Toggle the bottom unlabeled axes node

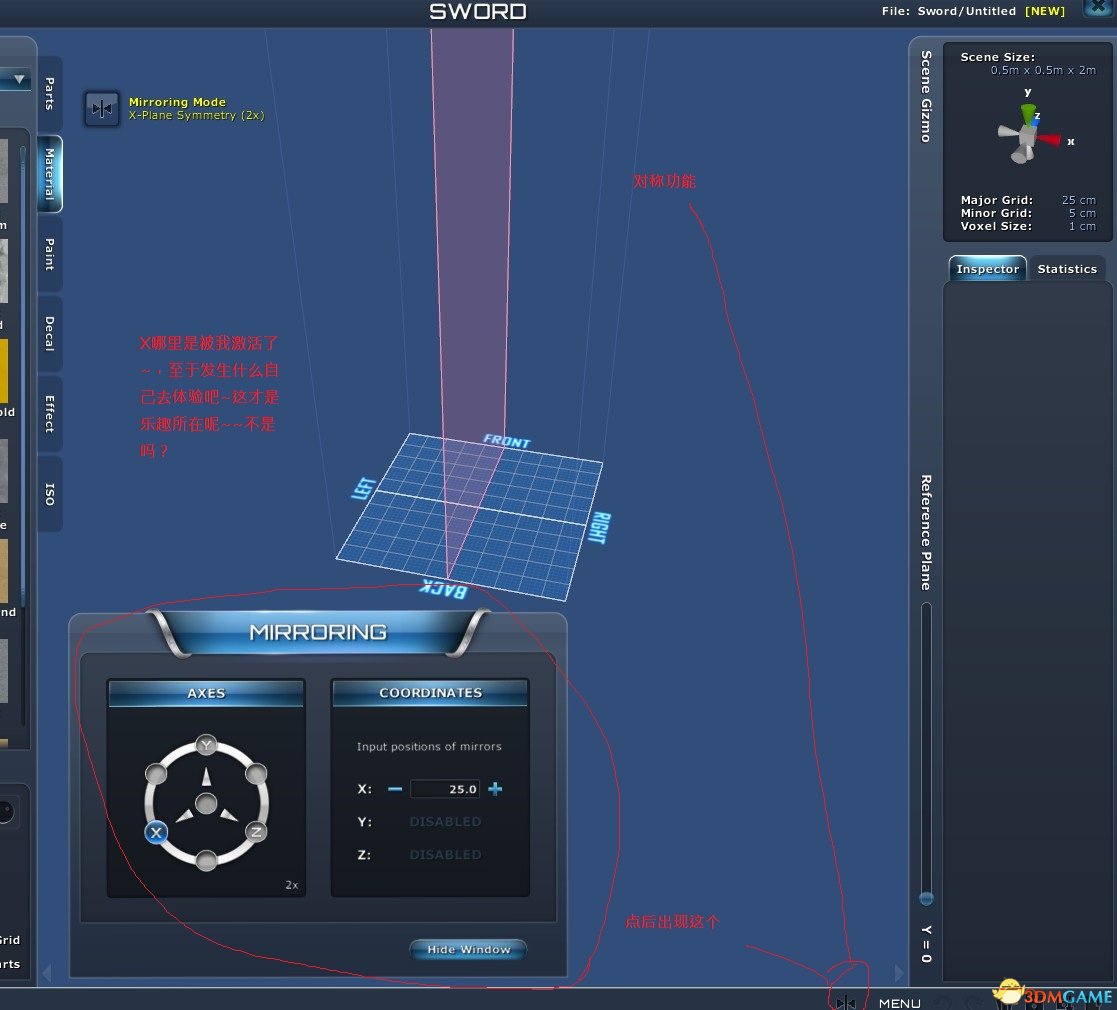(206, 860)
